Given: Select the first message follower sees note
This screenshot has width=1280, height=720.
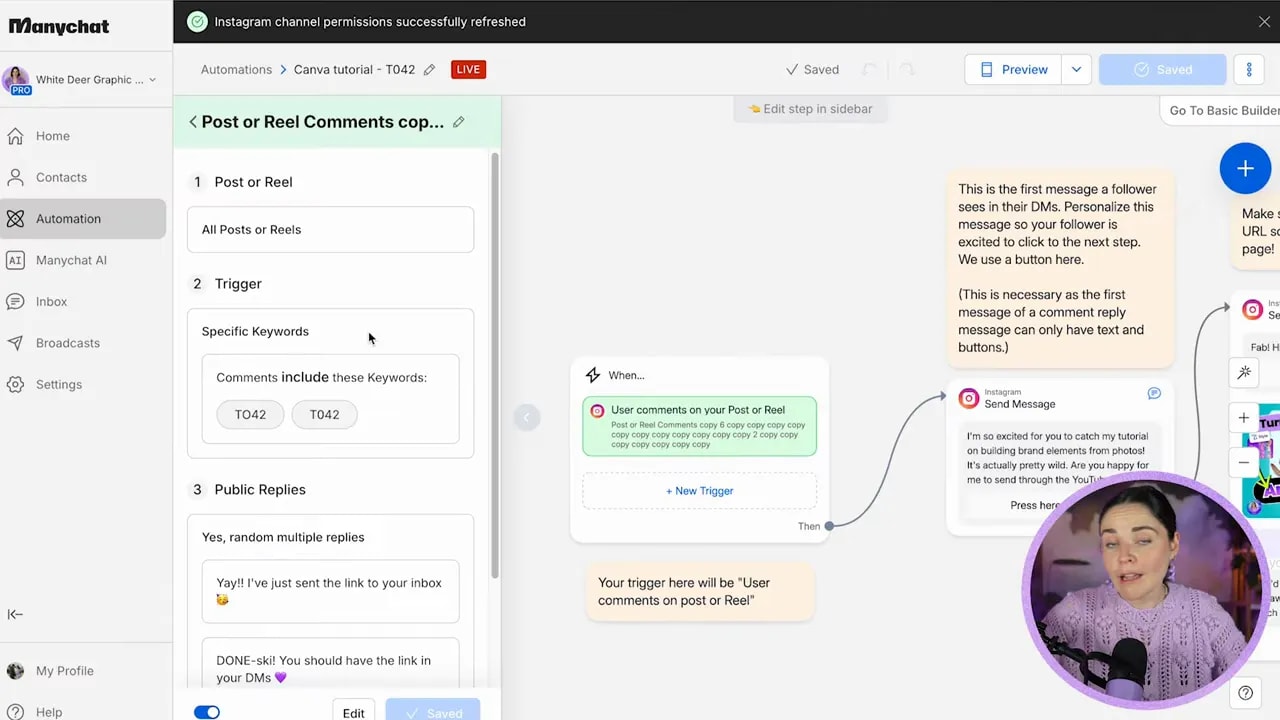Looking at the screenshot, I should pos(1060,268).
